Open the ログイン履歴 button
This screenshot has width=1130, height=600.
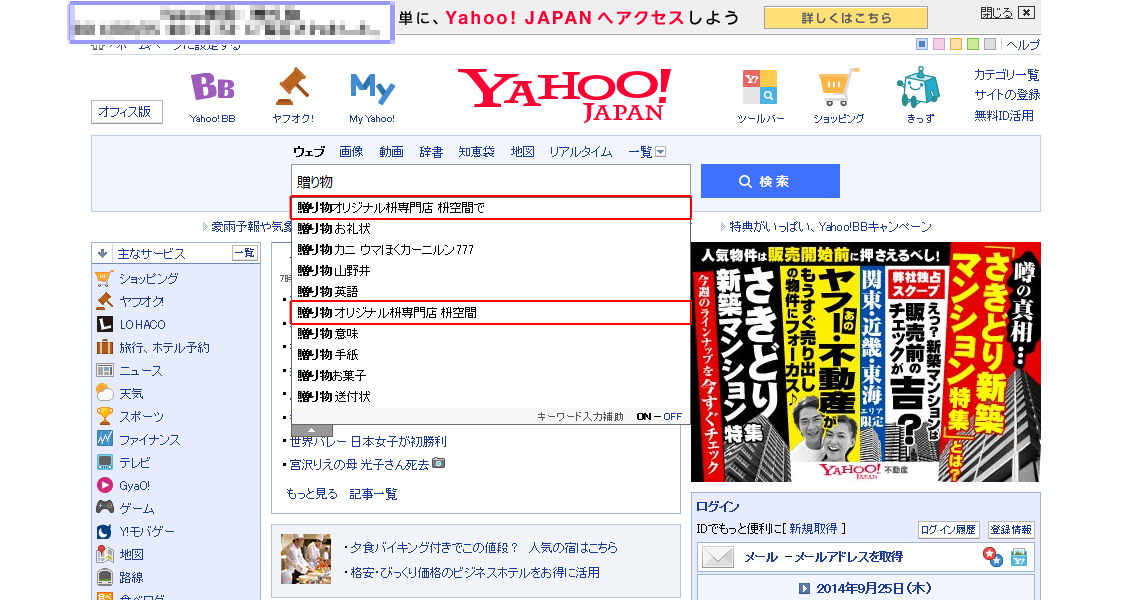pos(948,529)
